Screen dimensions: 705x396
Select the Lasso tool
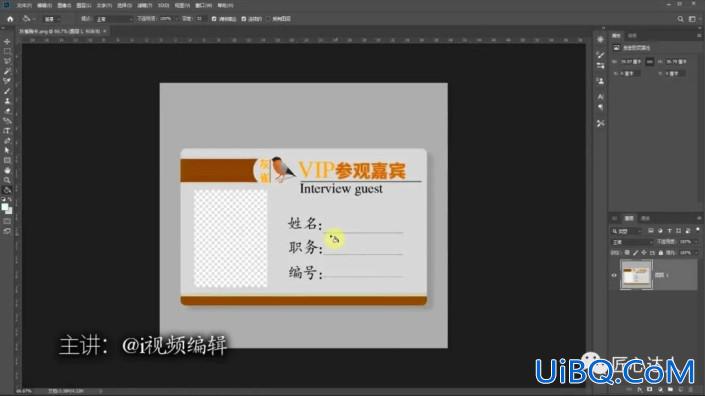(7, 61)
